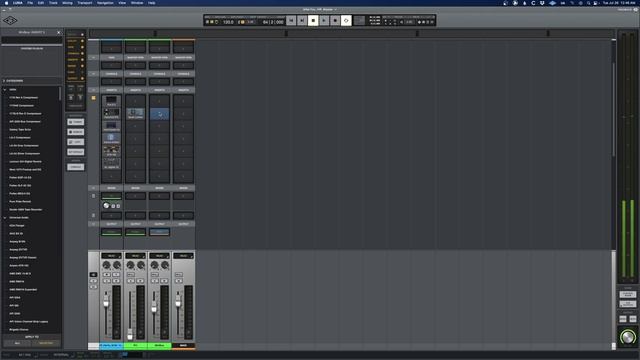640x360 pixels.
Task: Toggle the loop button in the transport
Action: point(346,20)
